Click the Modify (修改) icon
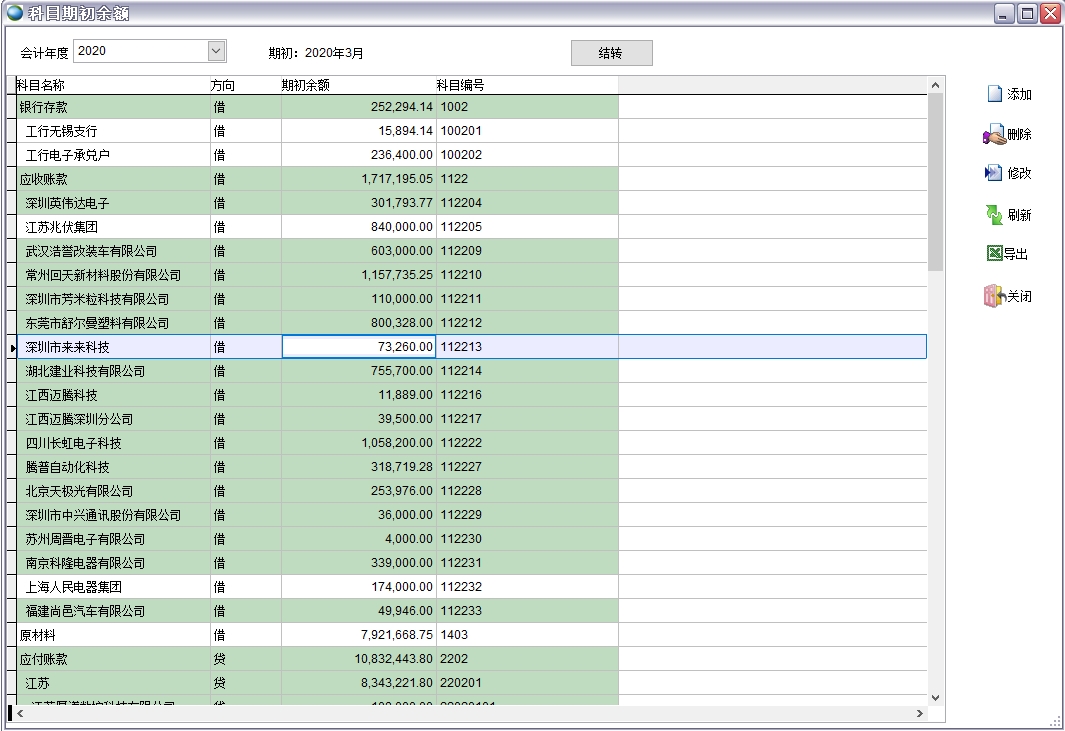The height and width of the screenshot is (731, 1065). [x=994, y=173]
